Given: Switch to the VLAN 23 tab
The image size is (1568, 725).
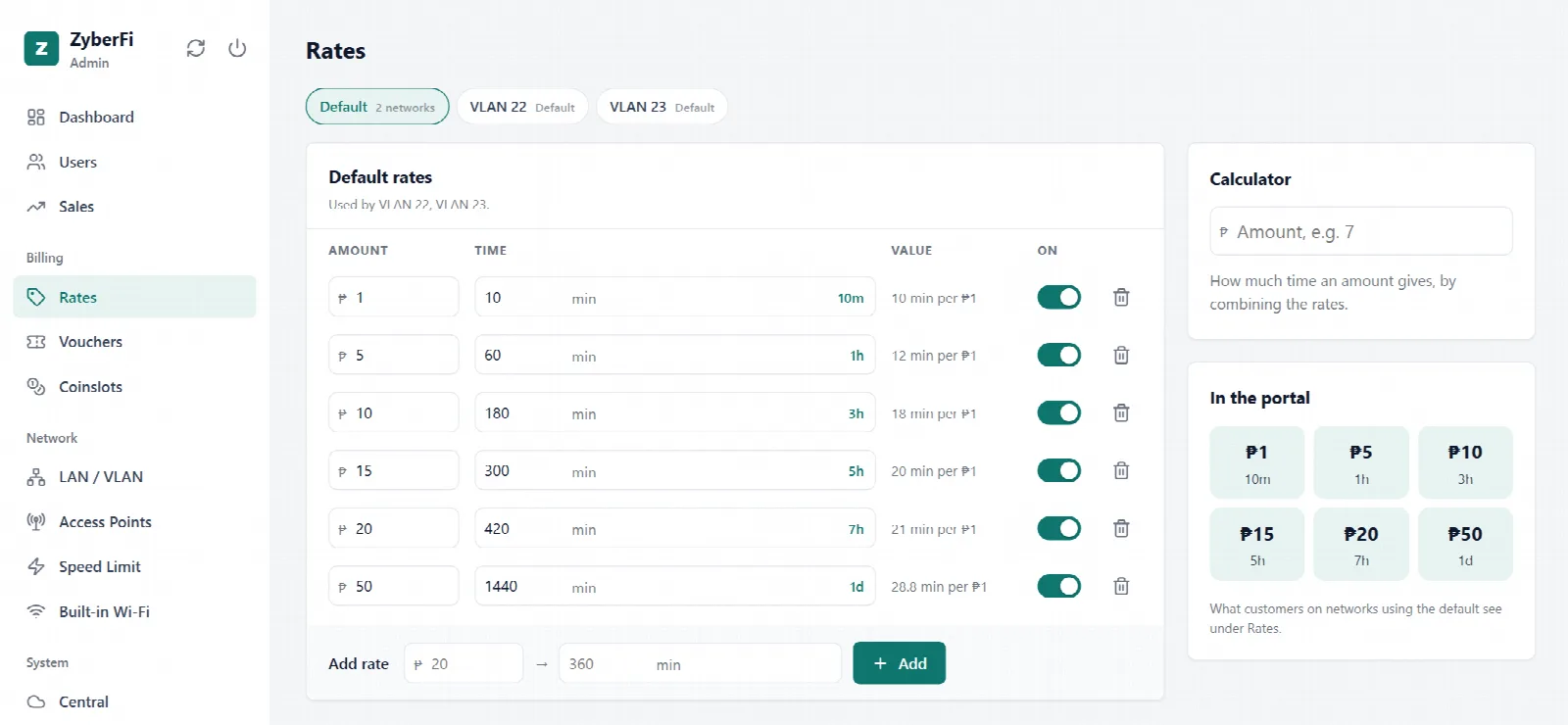Looking at the screenshot, I should pos(661,107).
